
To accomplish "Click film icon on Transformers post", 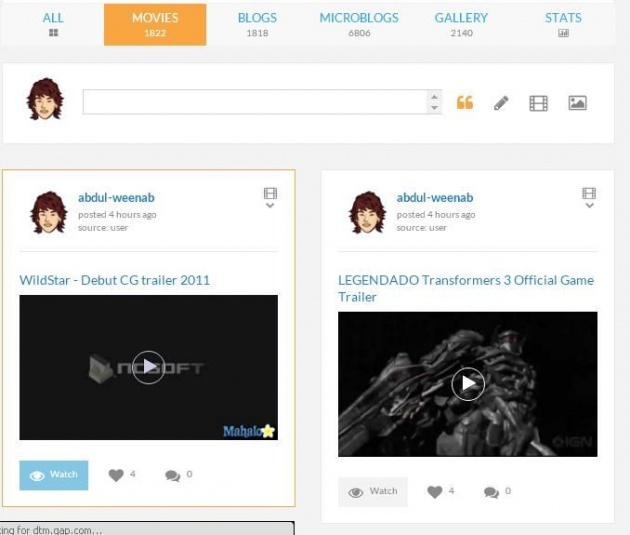I will tap(589, 194).
